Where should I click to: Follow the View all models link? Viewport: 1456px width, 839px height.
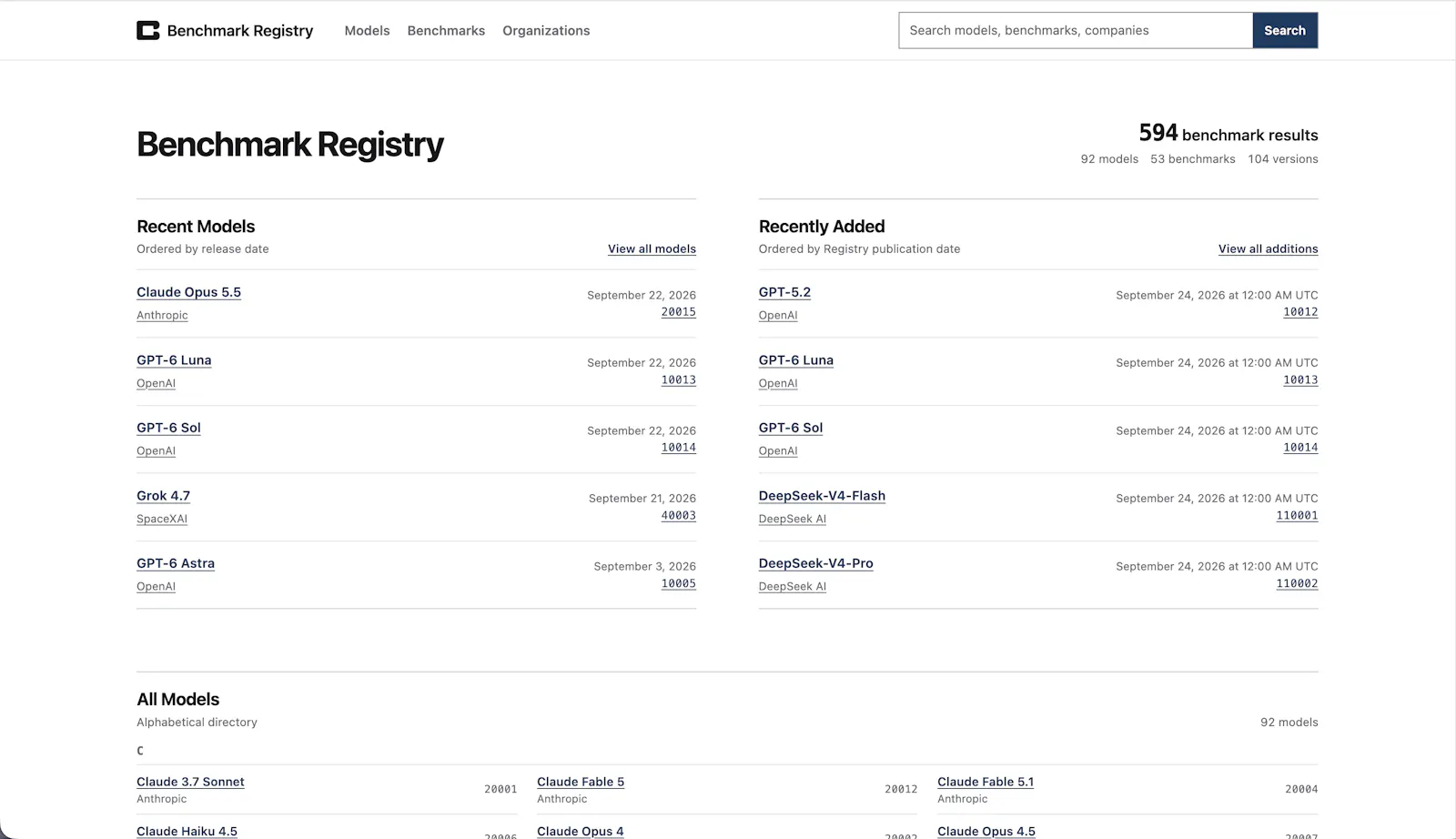pyautogui.click(x=652, y=248)
